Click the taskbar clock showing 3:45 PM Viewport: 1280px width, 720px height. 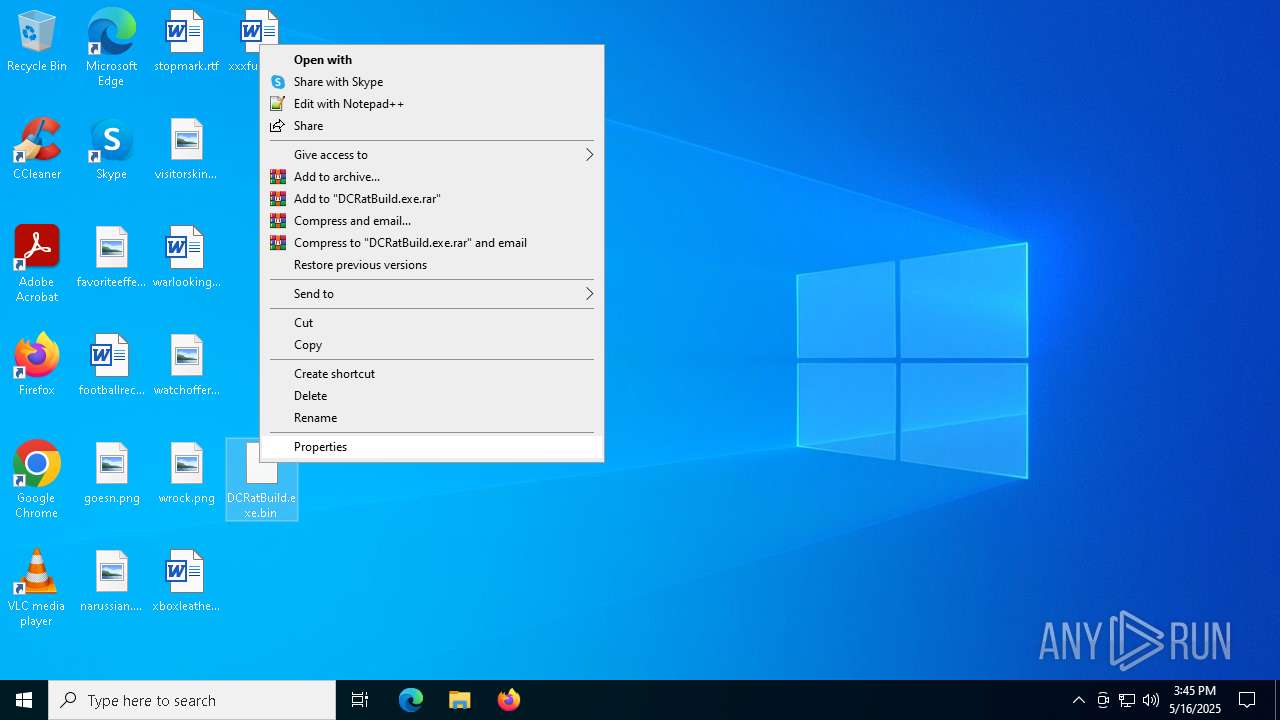(x=1195, y=700)
